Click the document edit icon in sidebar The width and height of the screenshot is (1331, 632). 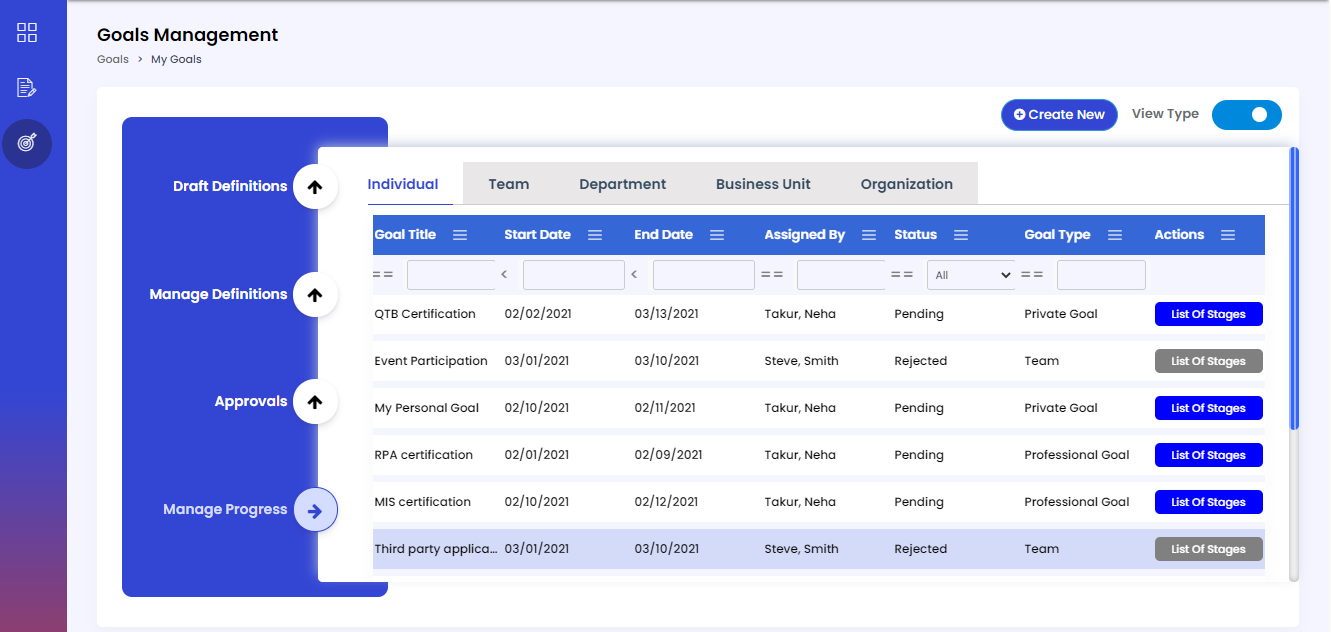pyautogui.click(x=27, y=88)
